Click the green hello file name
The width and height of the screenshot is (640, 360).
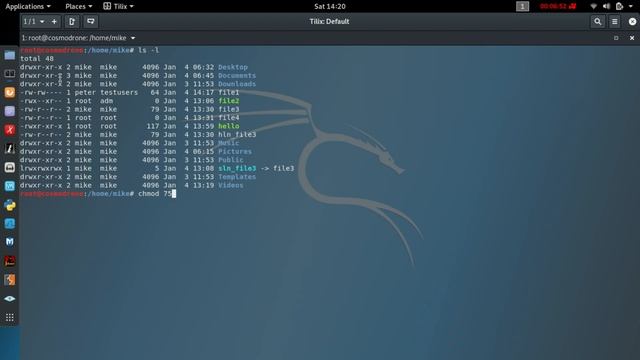(x=229, y=126)
